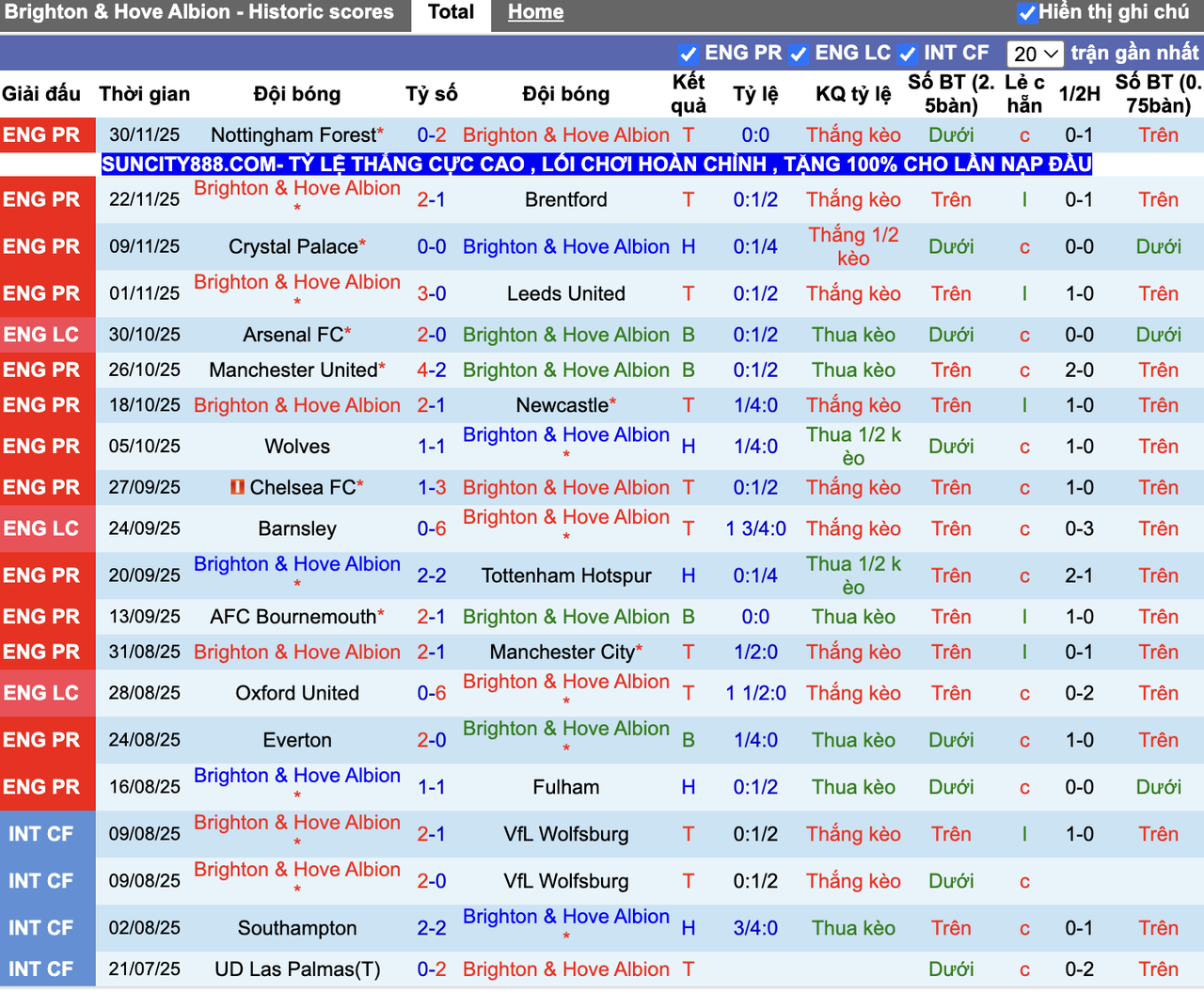Click the Chelsea FC red card icon
The image size is (1204, 992).
pyautogui.click(x=238, y=487)
